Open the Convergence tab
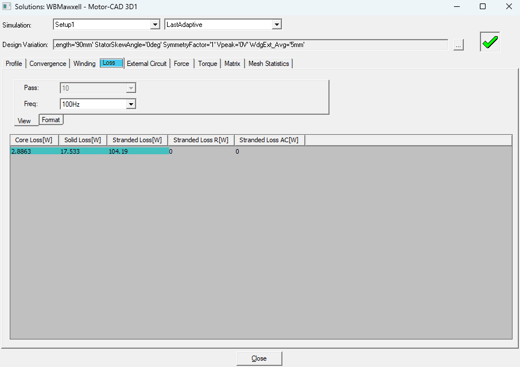Screen dimensions: 520x367 pos(48,63)
